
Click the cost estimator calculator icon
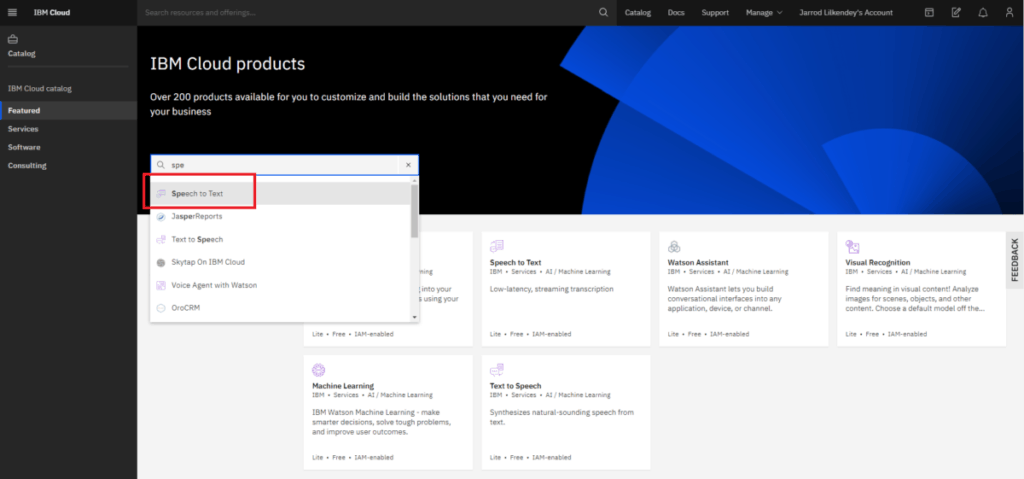pos(956,13)
